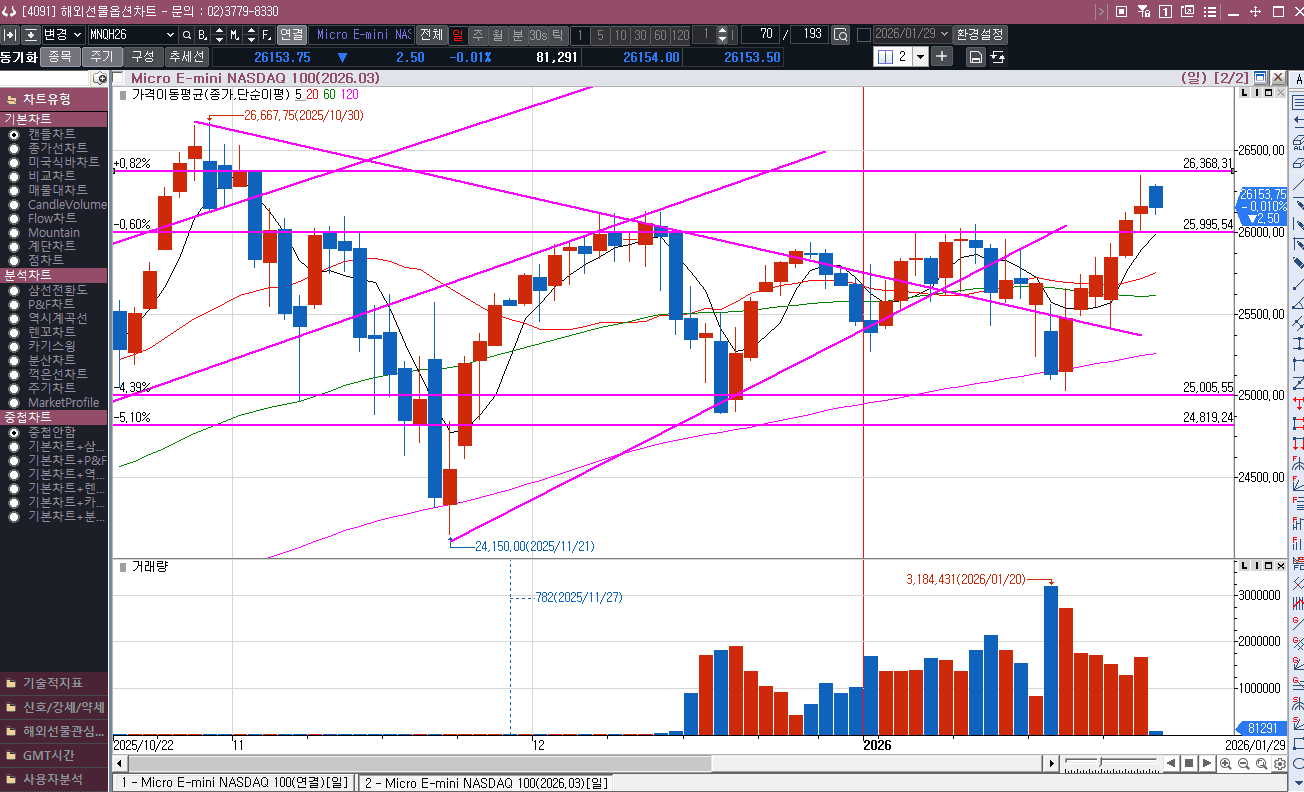
Task: Click the zoom in magnifier icon
Action: 1226,764
